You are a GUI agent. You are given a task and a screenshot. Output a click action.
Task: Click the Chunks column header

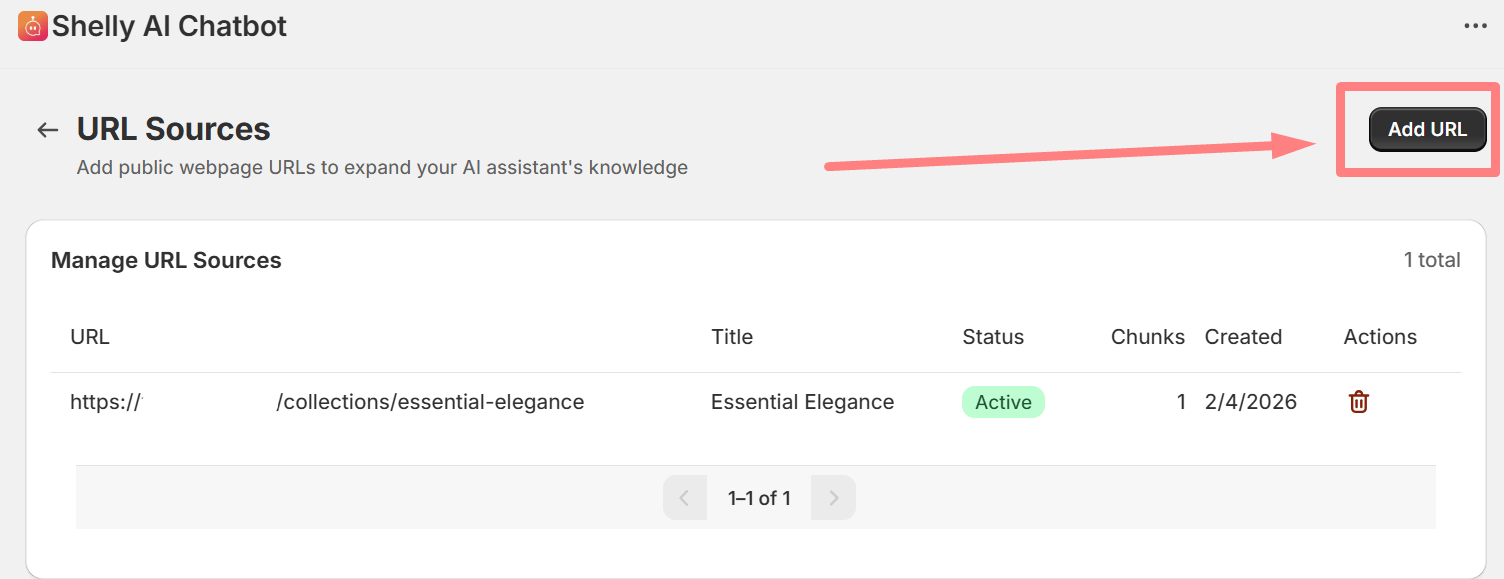[1148, 337]
